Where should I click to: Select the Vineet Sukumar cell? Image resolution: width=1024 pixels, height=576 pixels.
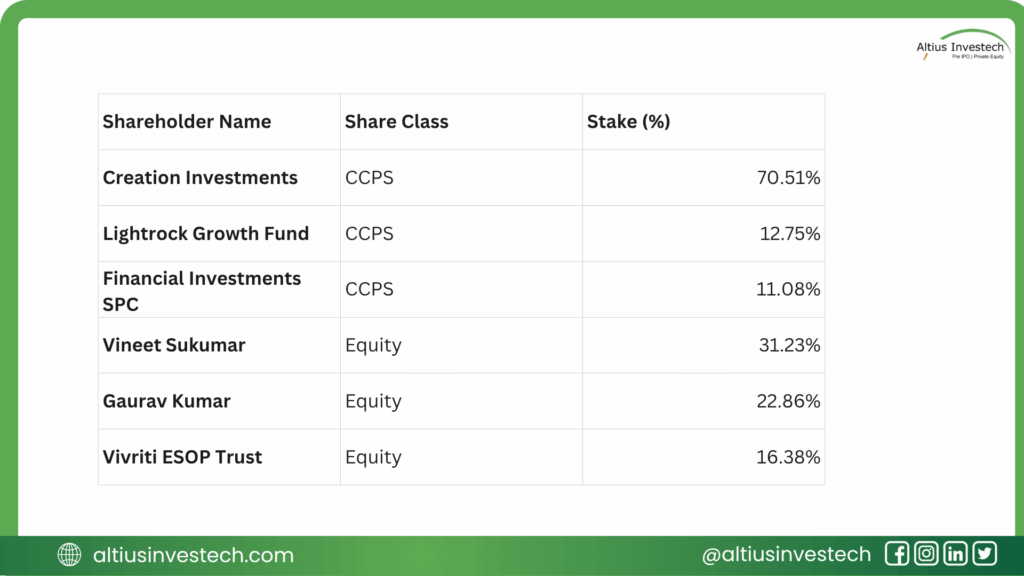point(174,346)
